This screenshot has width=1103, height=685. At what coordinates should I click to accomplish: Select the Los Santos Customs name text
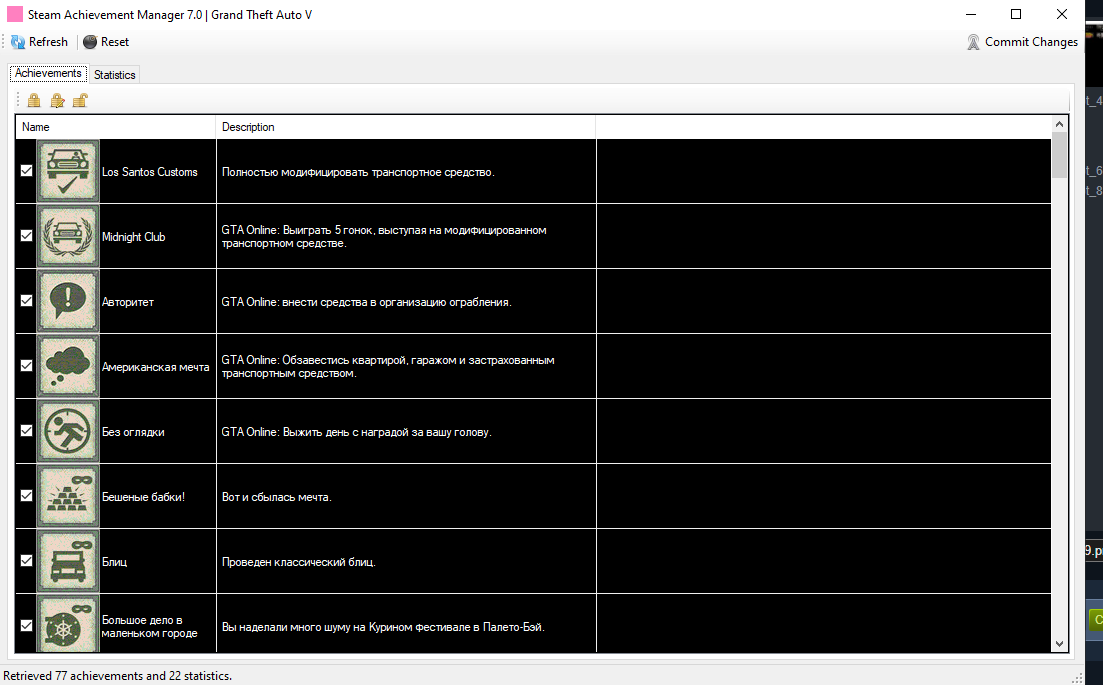point(150,172)
